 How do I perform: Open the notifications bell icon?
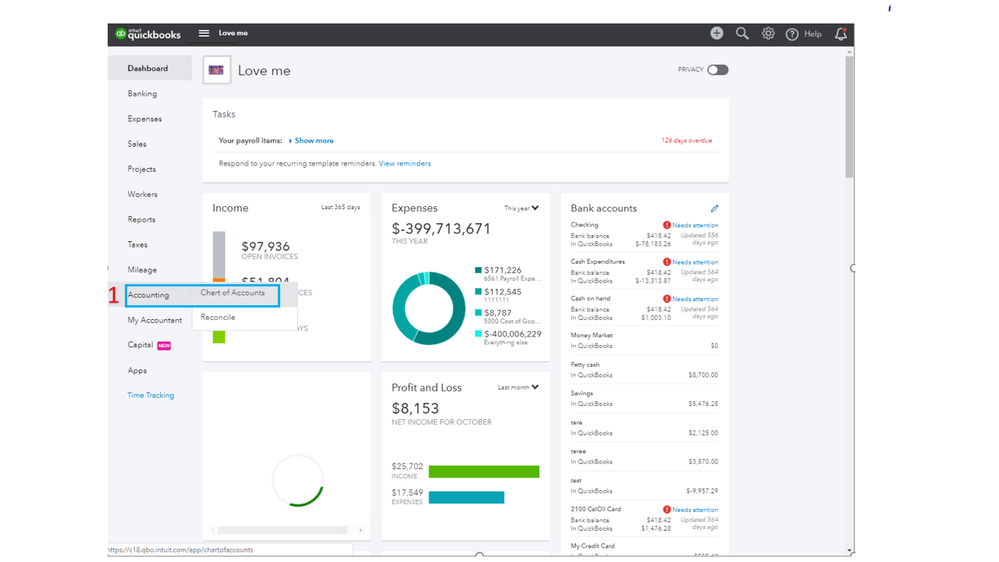(840, 34)
